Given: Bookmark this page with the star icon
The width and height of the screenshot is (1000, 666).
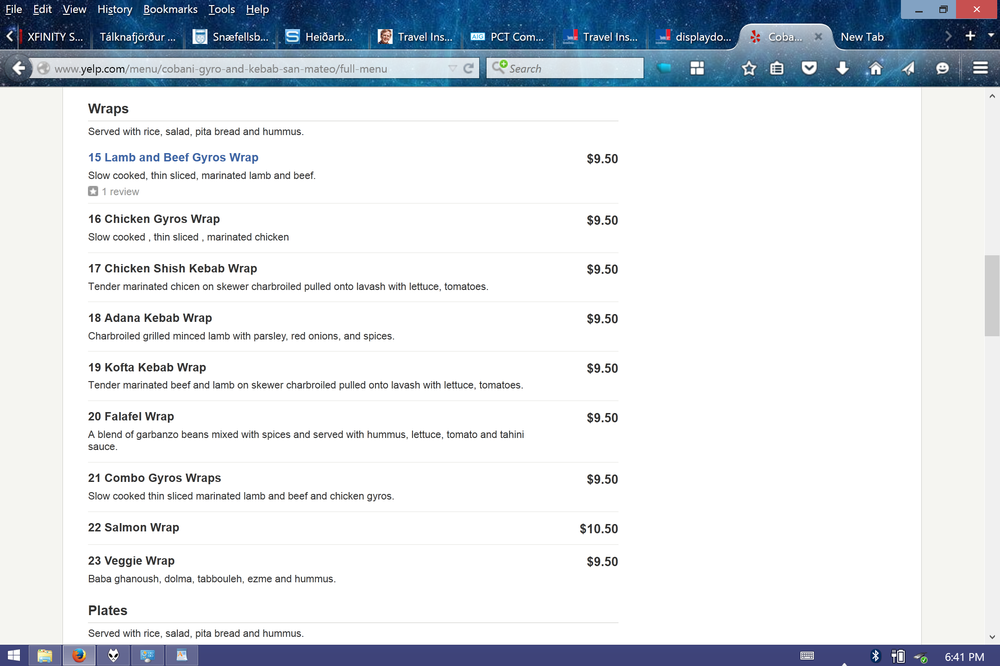Looking at the screenshot, I should (x=749, y=68).
